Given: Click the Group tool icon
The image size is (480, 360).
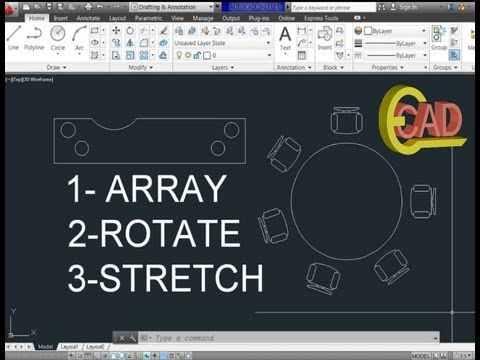Looking at the screenshot, I should point(439,37).
